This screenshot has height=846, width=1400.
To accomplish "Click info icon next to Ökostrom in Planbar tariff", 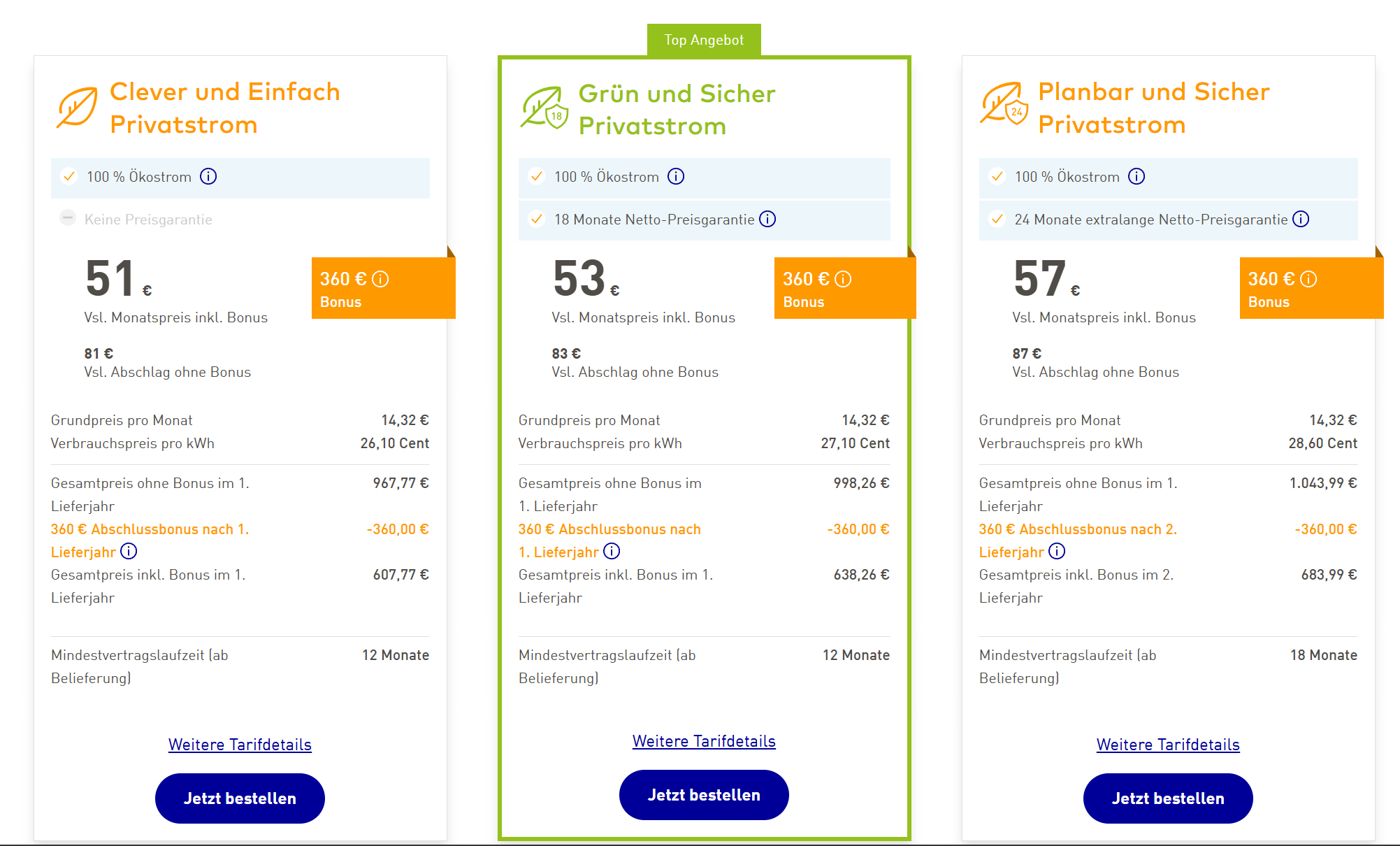I will pos(1136,176).
